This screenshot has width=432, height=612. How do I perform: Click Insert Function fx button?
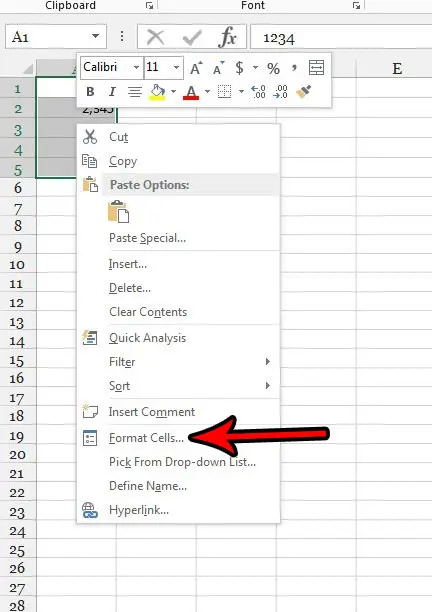click(228, 37)
